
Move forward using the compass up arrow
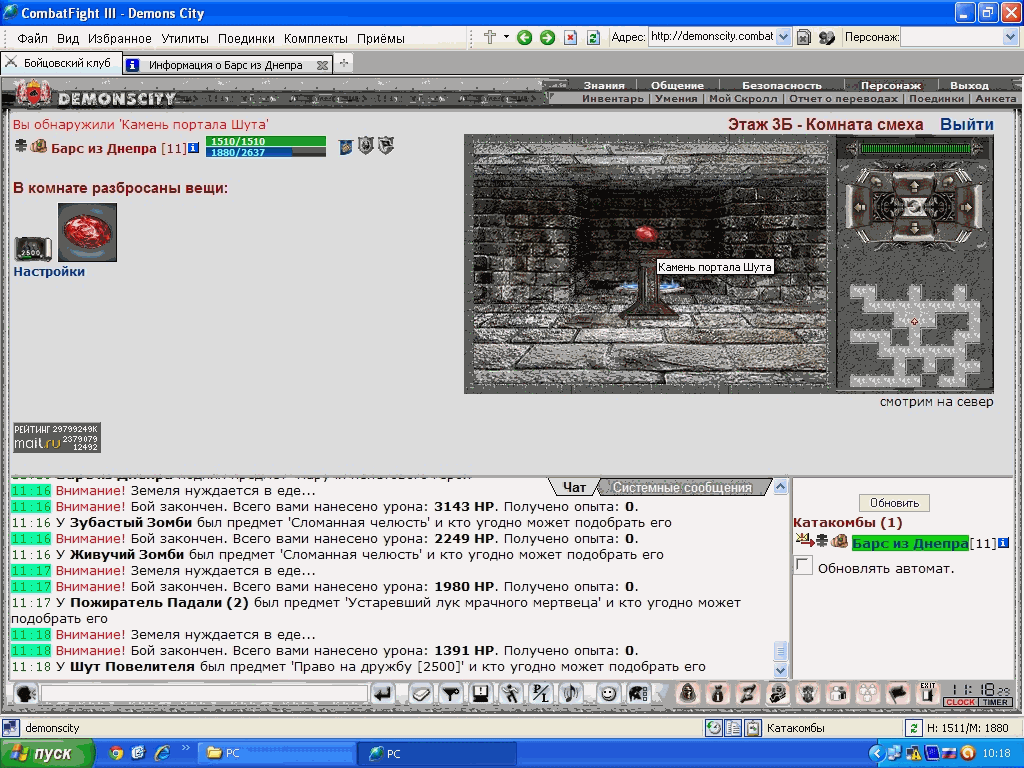pyautogui.click(x=914, y=185)
